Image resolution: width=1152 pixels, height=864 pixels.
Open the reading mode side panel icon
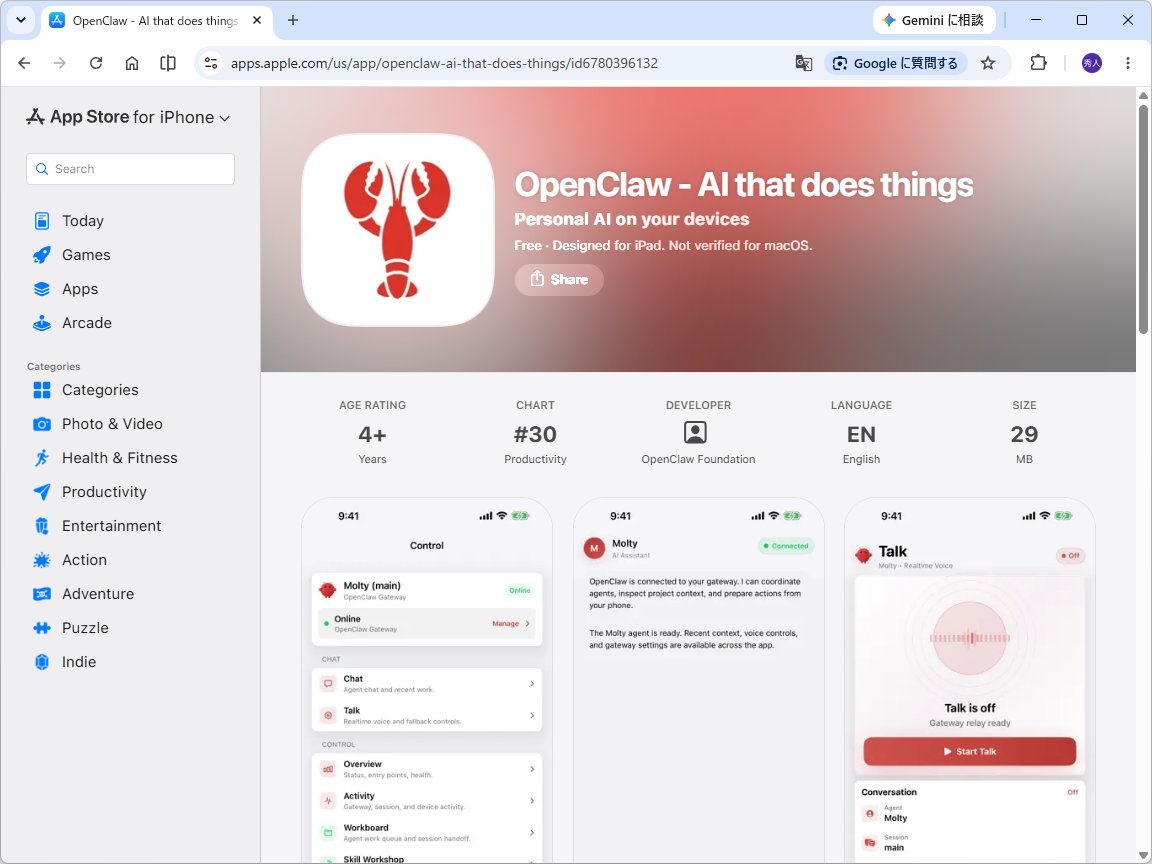(168, 63)
